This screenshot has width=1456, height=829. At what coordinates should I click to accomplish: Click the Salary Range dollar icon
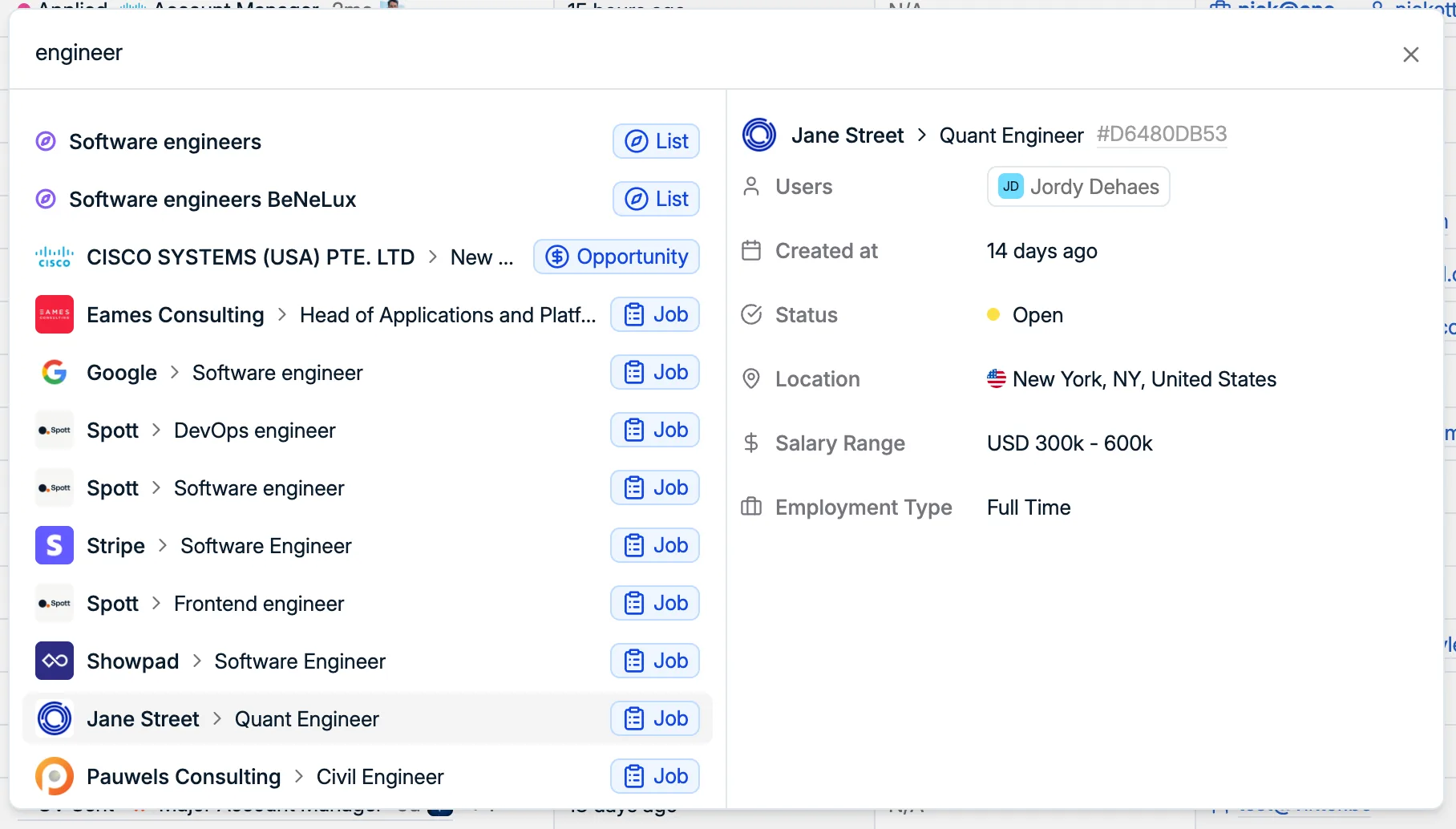(751, 443)
